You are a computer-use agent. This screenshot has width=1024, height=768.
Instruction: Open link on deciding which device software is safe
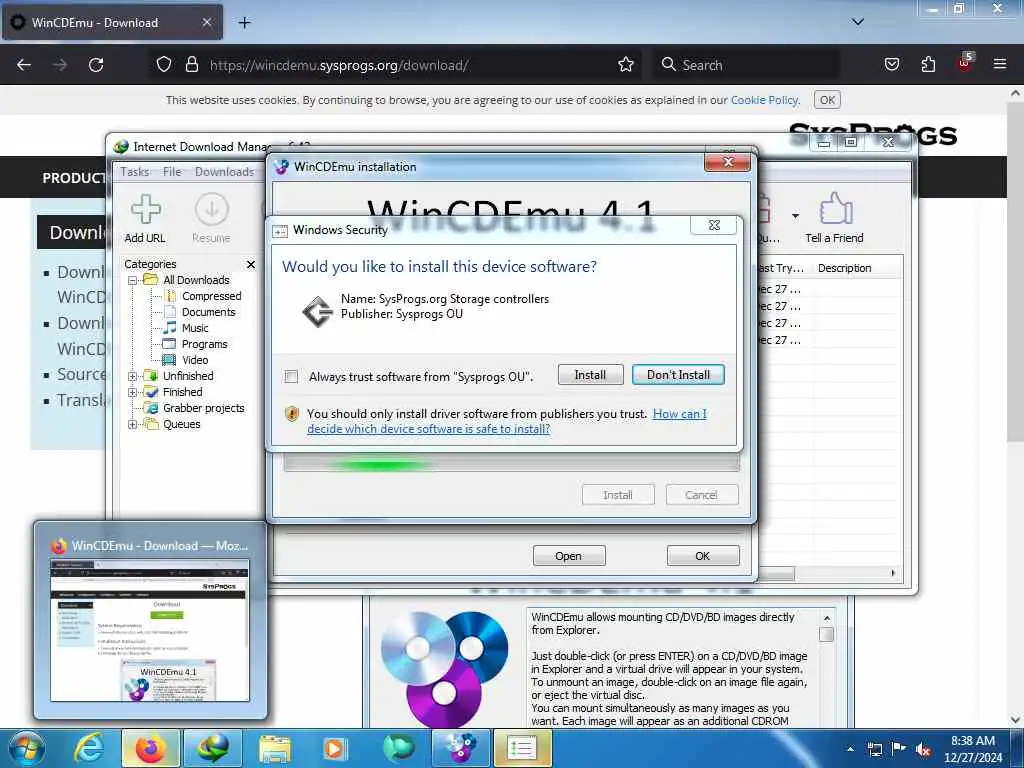(507, 421)
